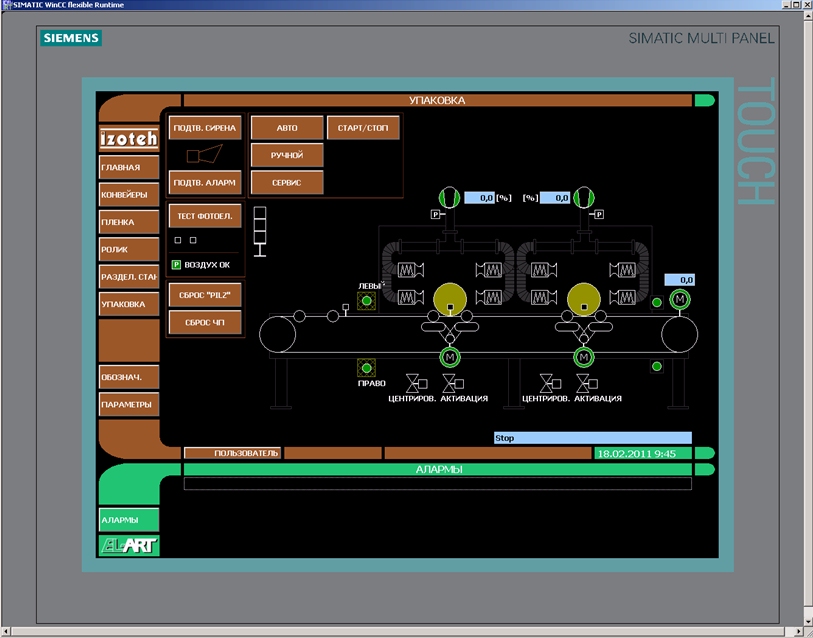Viewport: 813px width, 638px height.
Task: Select the conveyor drive motor M icon
Action: pos(680,300)
